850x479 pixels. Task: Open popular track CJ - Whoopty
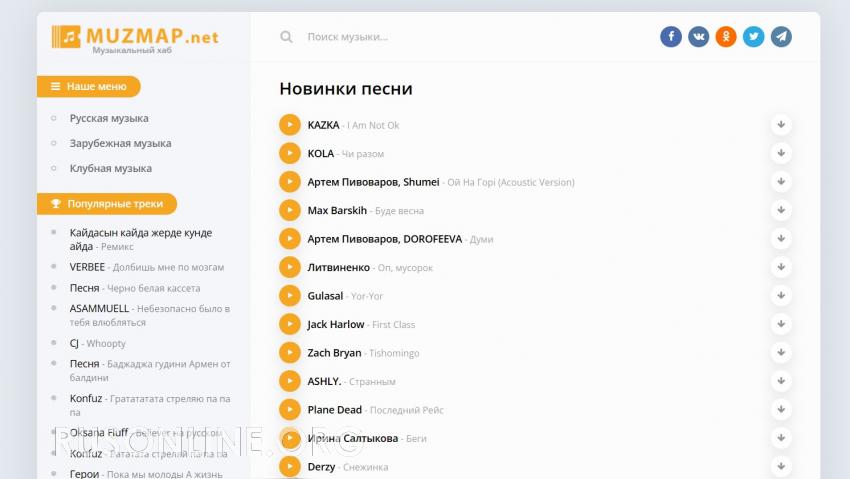98,344
